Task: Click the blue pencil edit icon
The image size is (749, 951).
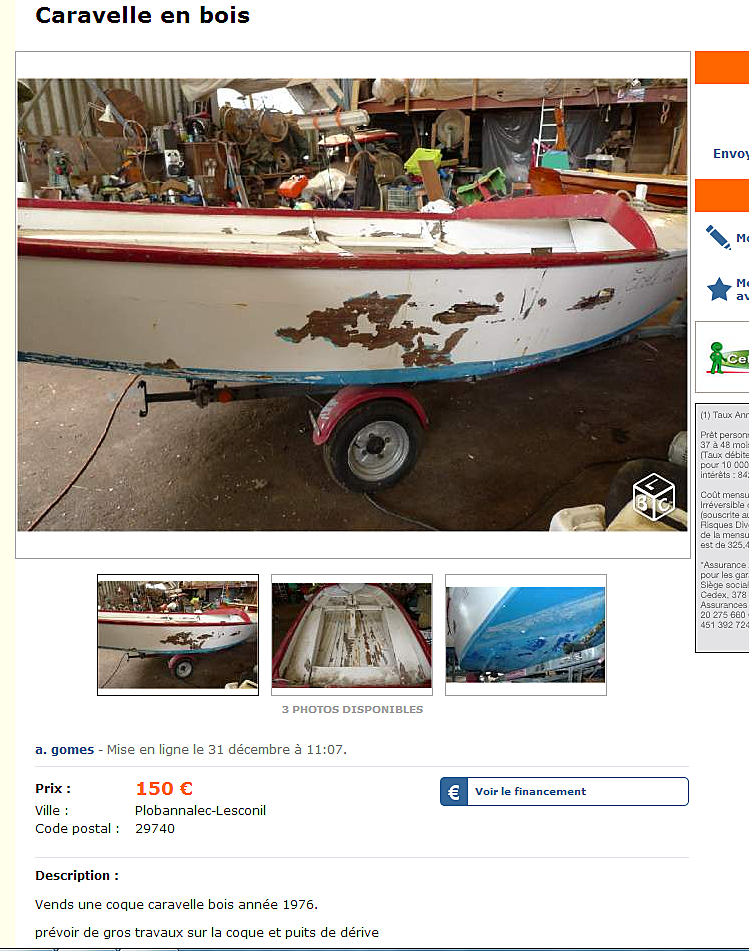Action: pos(718,237)
